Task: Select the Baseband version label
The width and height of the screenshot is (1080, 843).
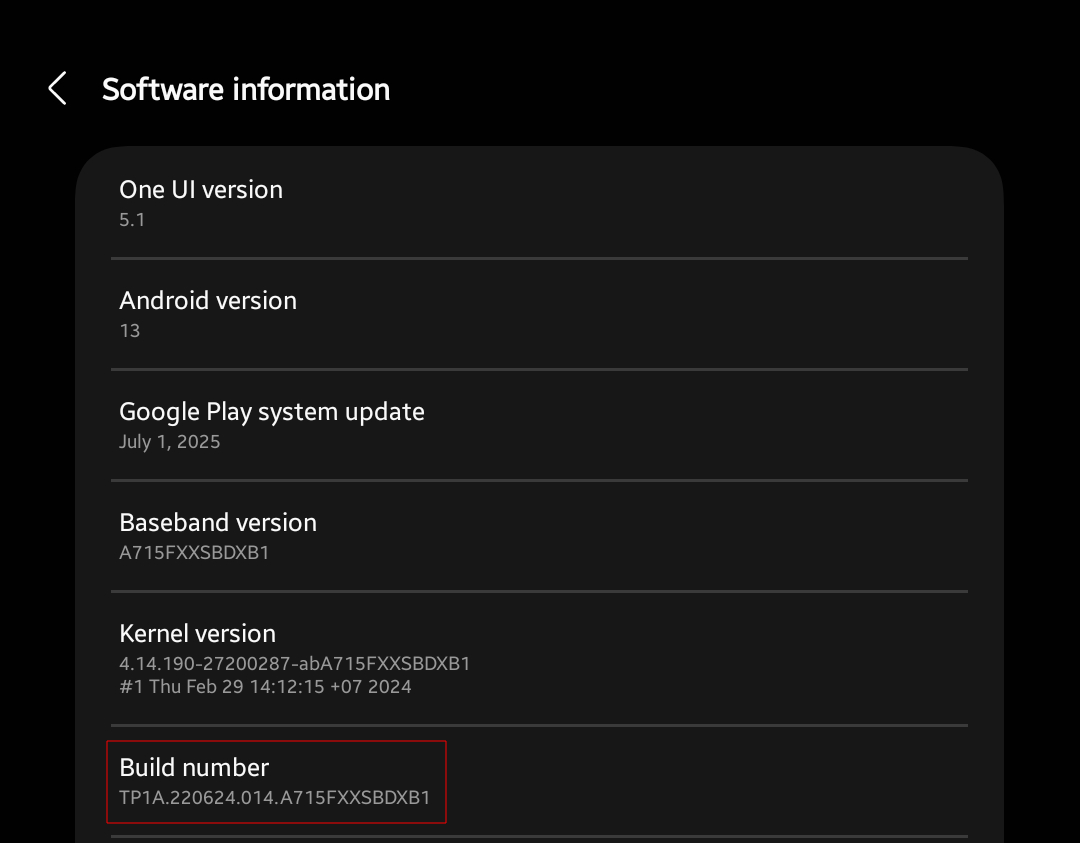Action: pos(218,522)
